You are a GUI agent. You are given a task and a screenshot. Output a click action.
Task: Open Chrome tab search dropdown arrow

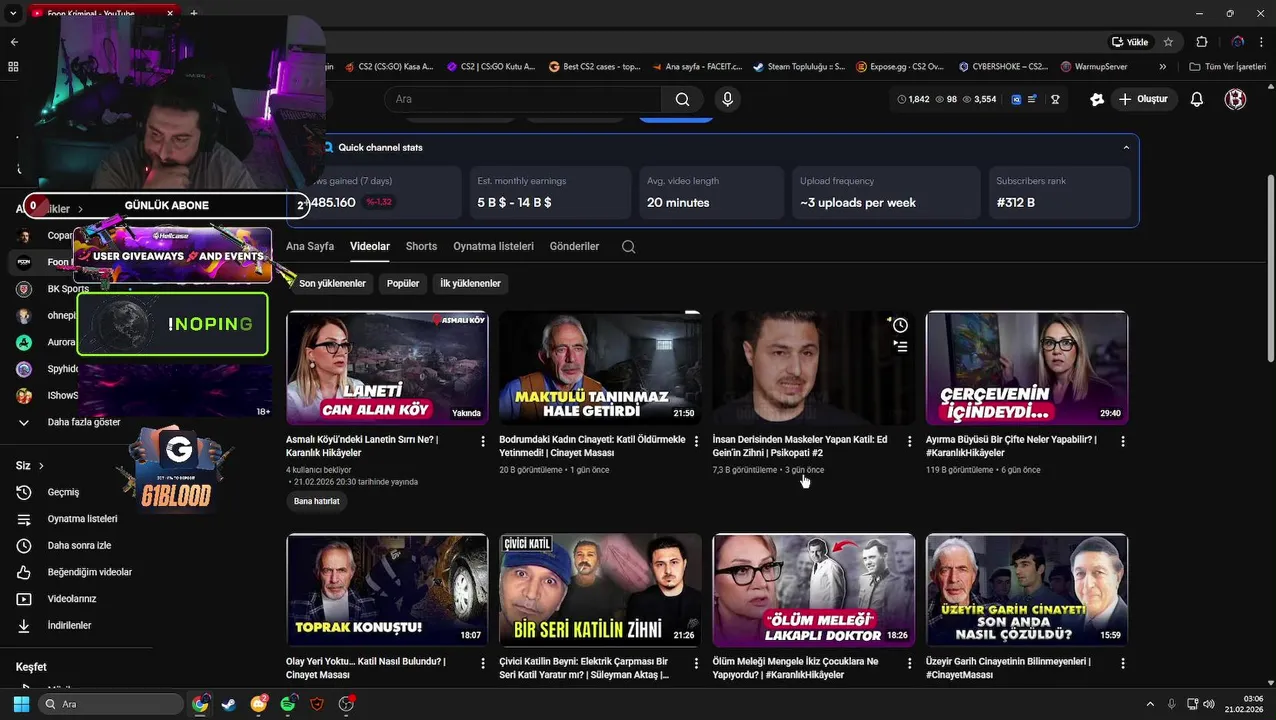pos(13,13)
